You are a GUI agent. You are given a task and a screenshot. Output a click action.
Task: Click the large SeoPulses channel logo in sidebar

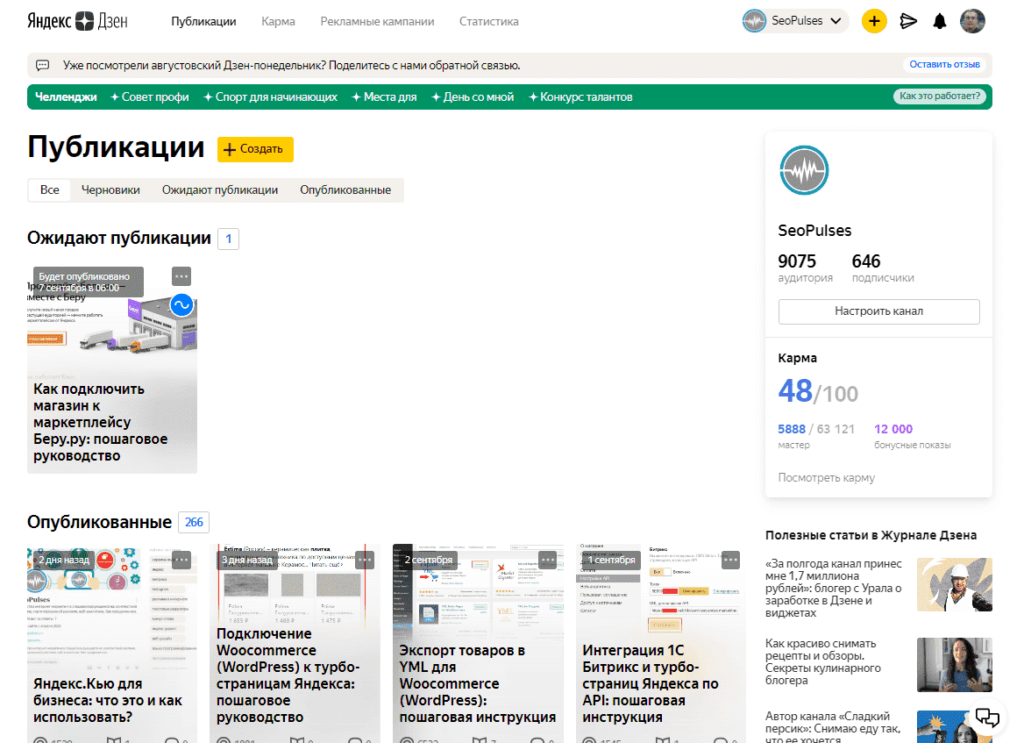(804, 170)
